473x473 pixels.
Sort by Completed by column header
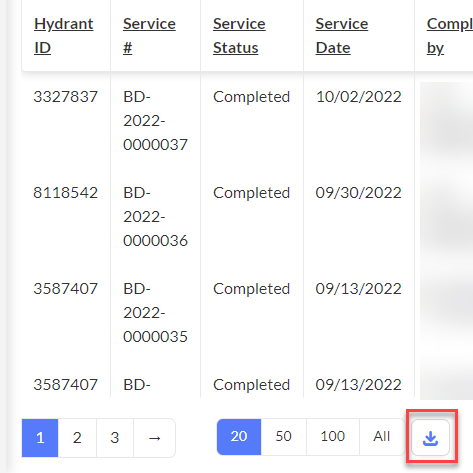pyautogui.click(x=449, y=36)
